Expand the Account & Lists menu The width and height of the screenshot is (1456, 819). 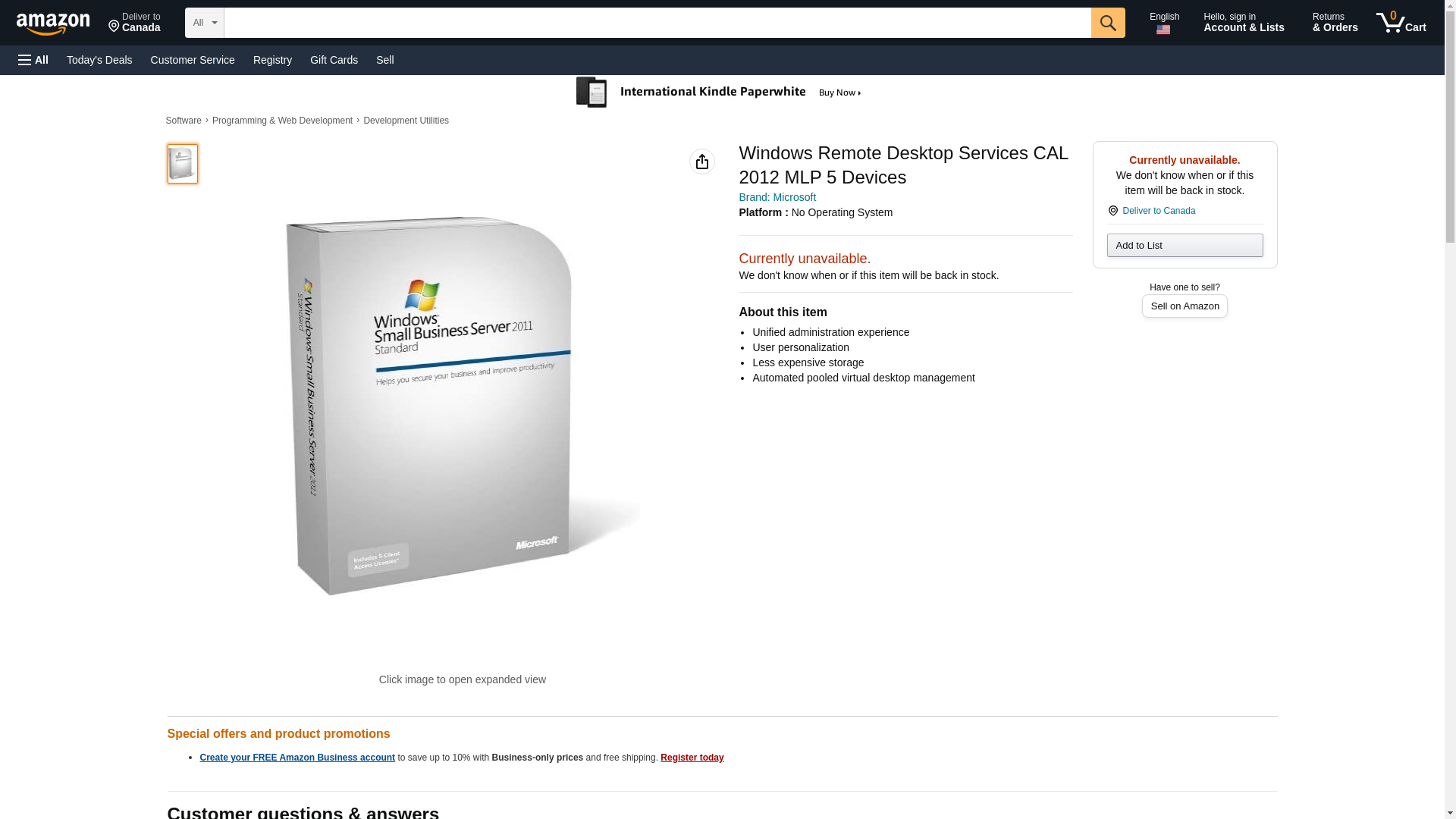coord(1243,23)
